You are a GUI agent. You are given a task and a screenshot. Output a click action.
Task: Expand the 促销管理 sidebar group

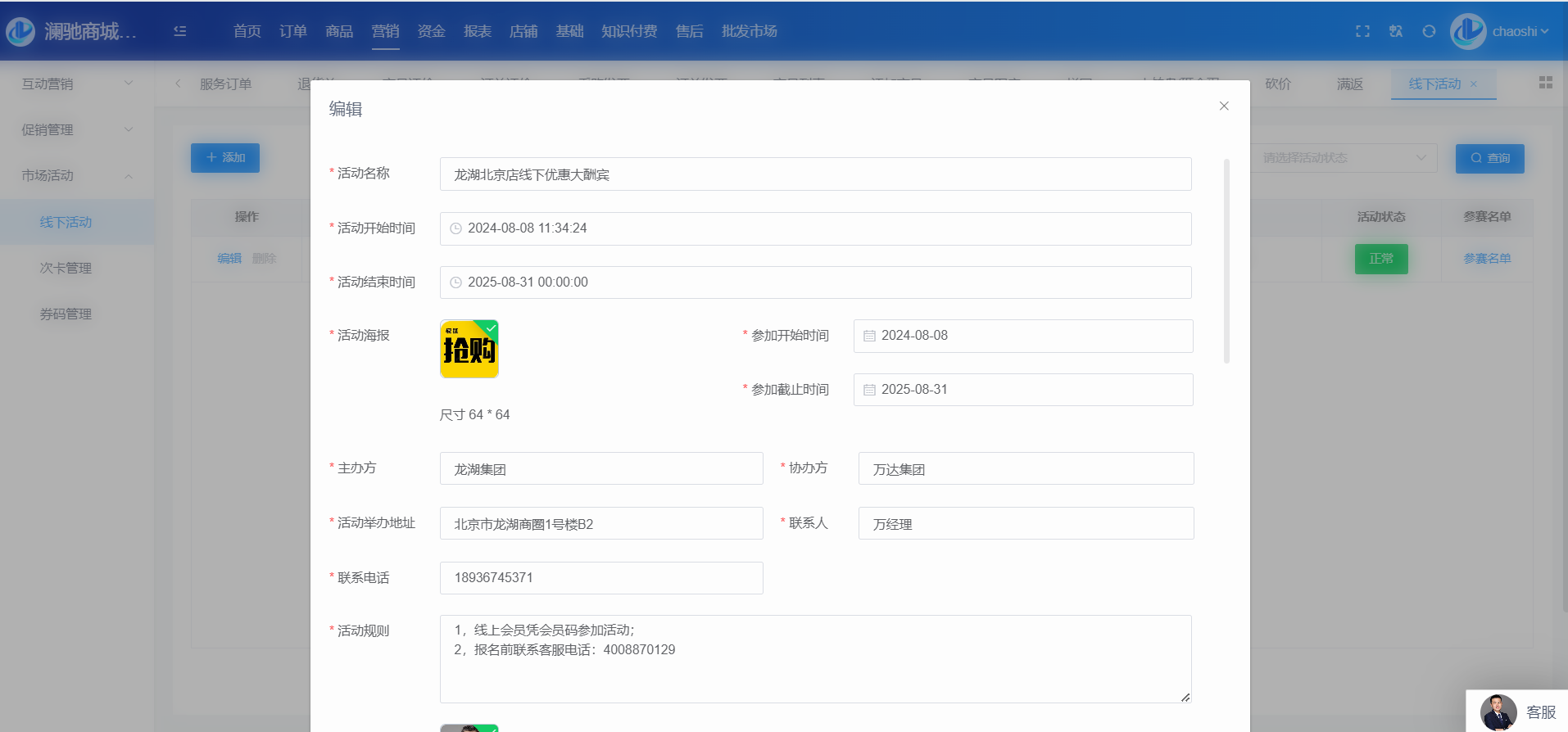click(x=76, y=129)
